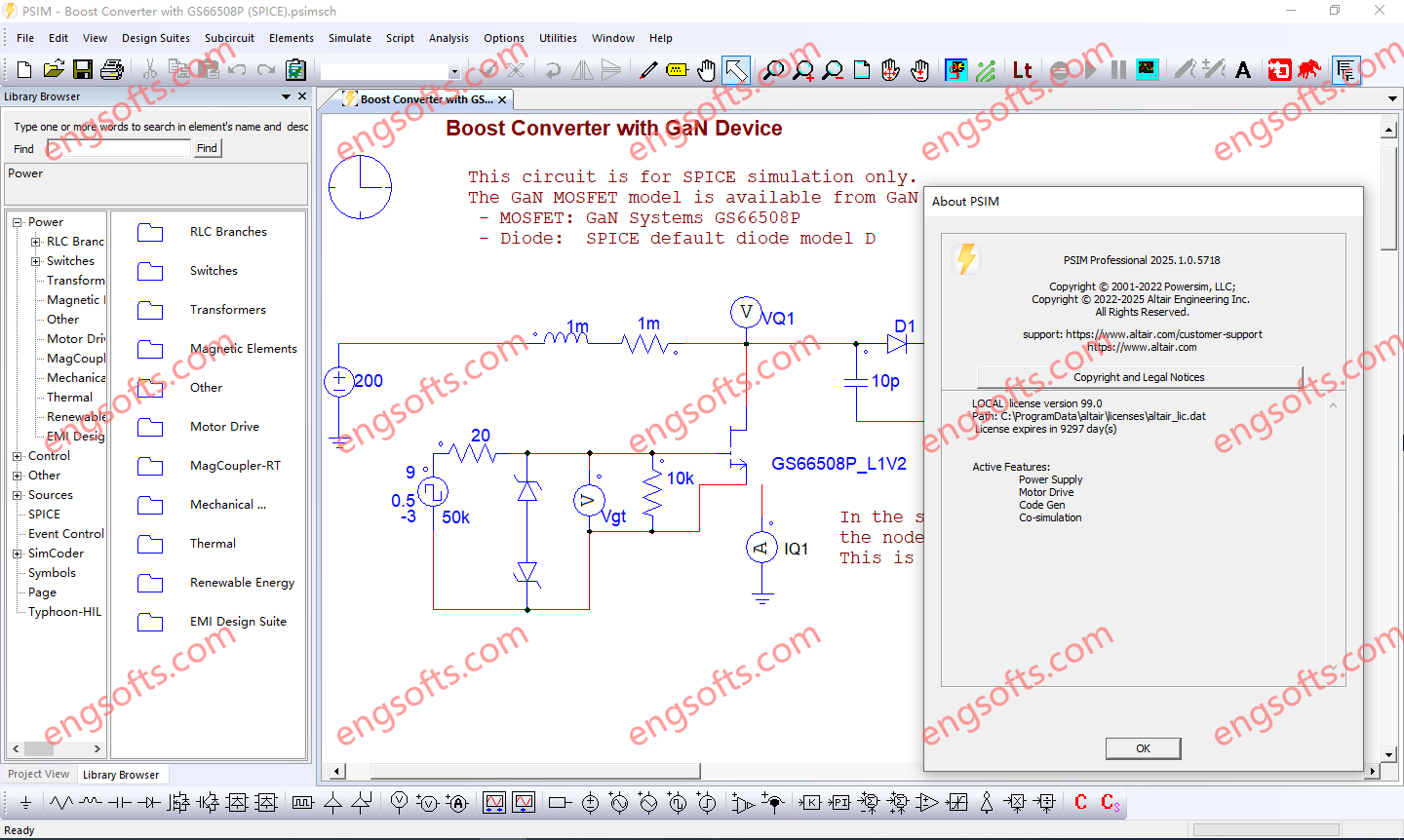Print the schematic
Screen dimensions: 1404x840
click(x=112, y=69)
